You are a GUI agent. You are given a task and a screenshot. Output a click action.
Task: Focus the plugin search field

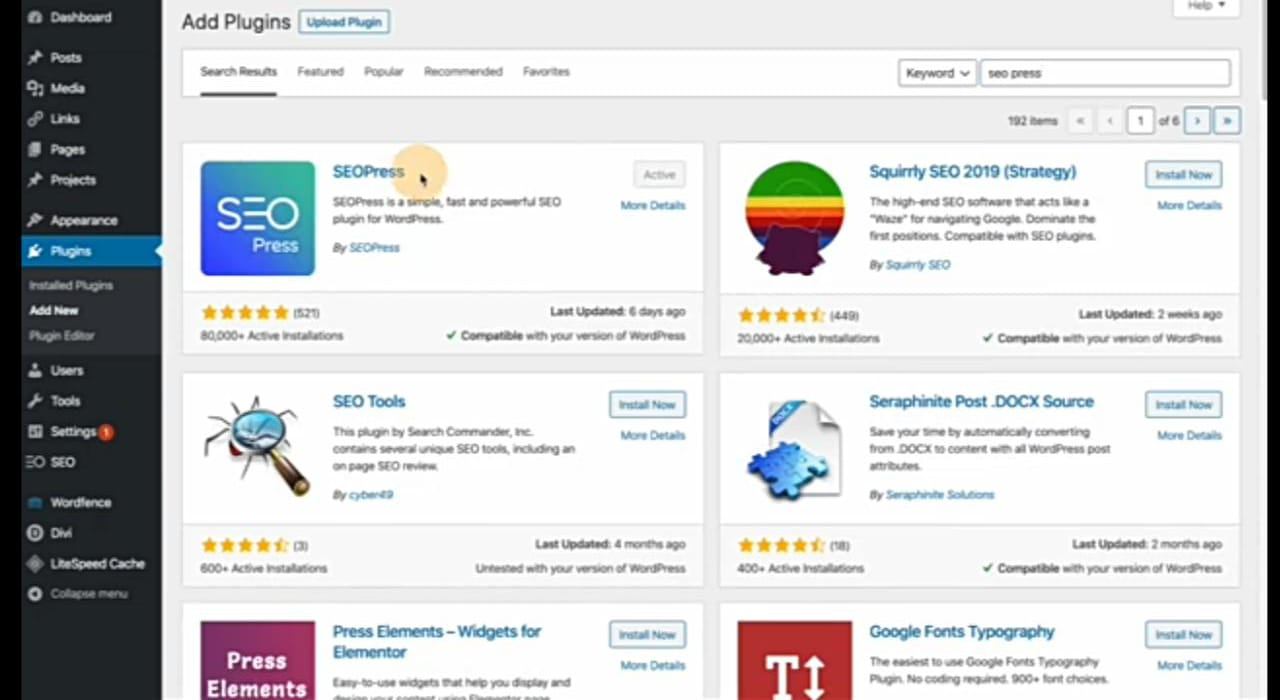point(1105,73)
